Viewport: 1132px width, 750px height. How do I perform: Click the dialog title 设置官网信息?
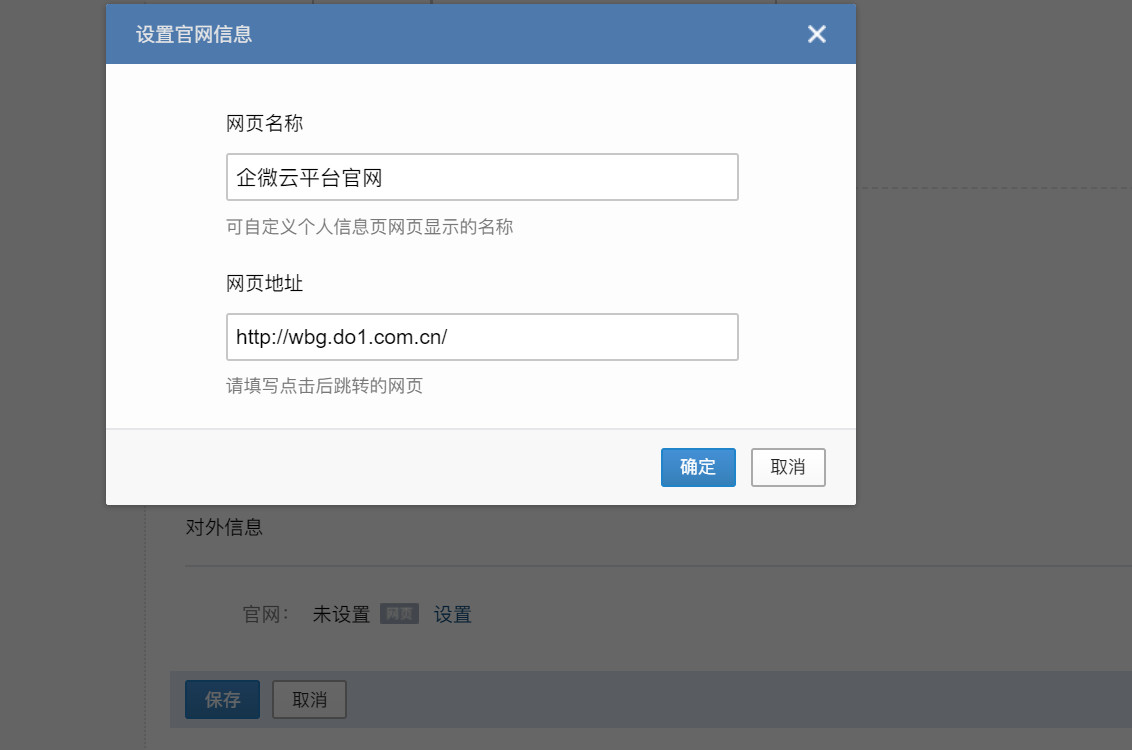pyautogui.click(x=194, y=35)
